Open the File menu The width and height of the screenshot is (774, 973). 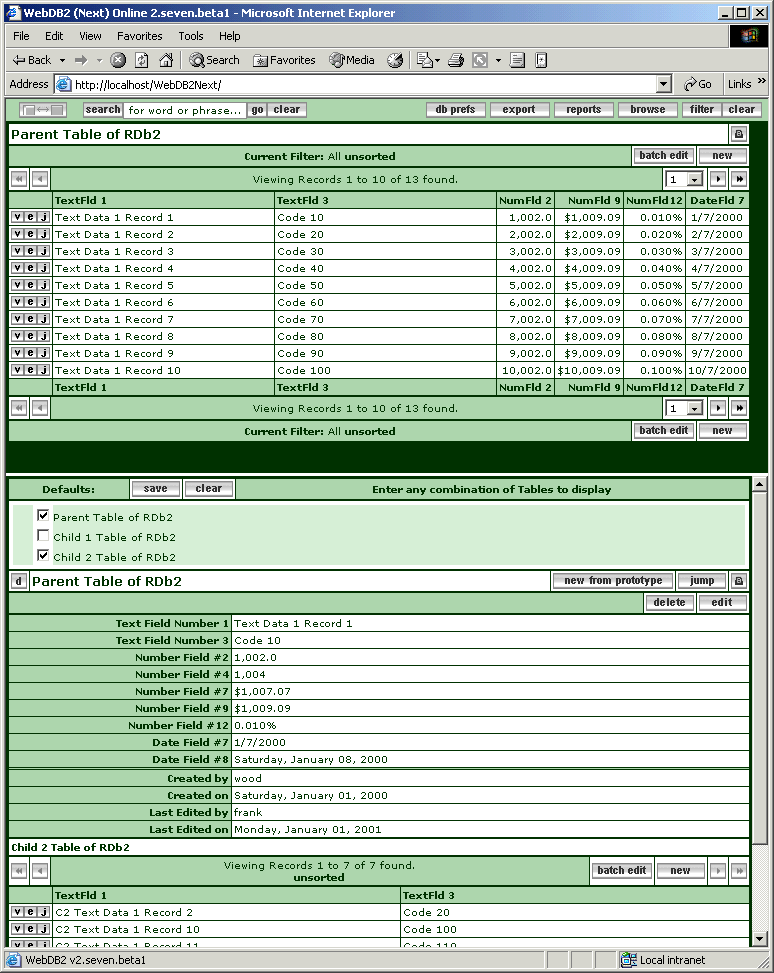tap(21, 36)
